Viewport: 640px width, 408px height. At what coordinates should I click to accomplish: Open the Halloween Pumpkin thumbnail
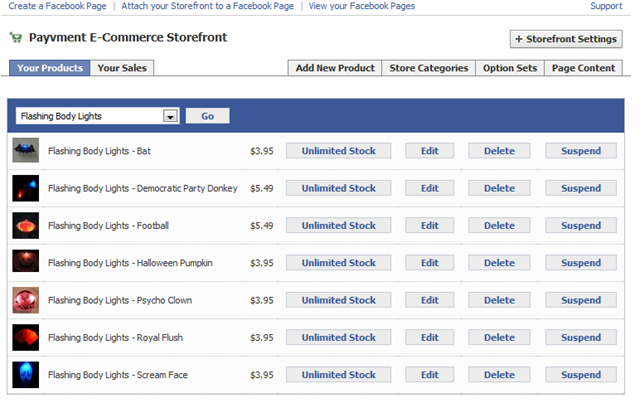[26, 263]
